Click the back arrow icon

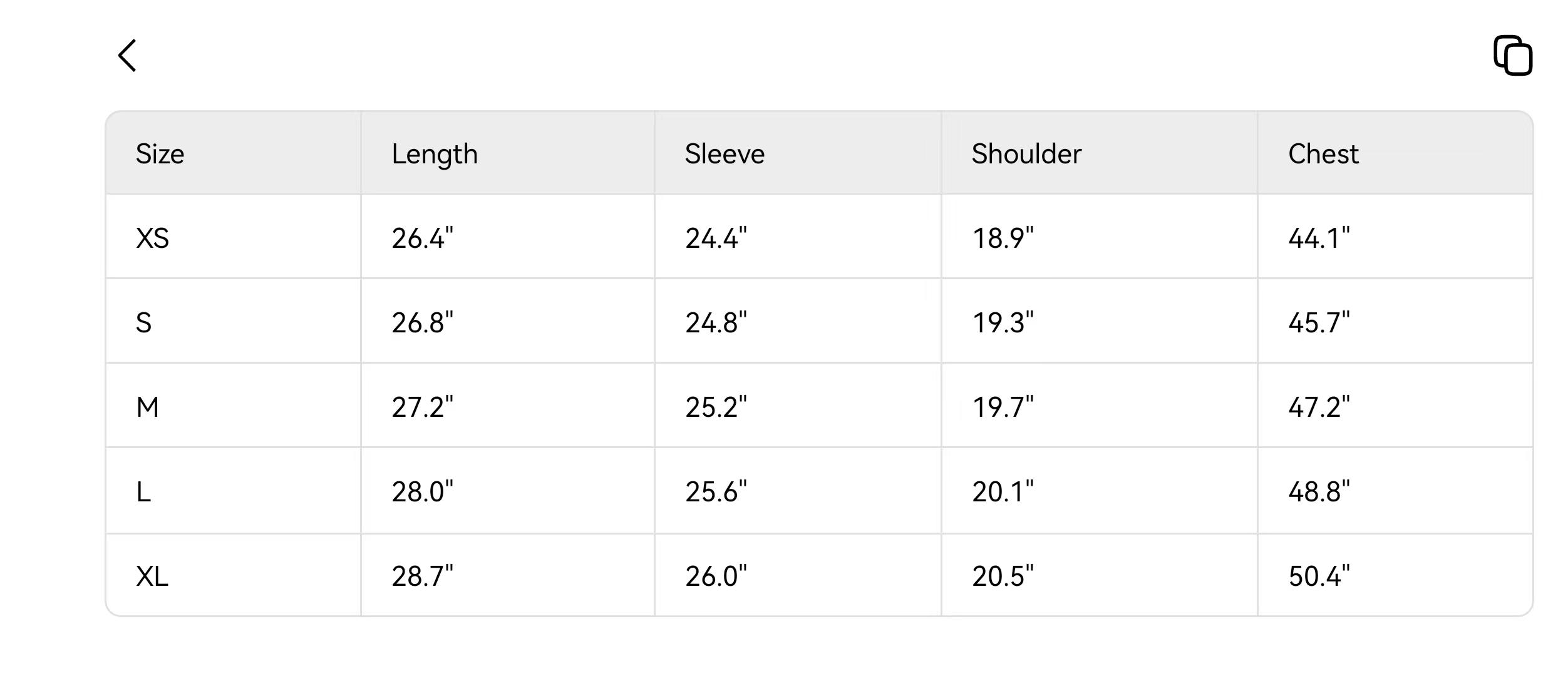(128, 56)
